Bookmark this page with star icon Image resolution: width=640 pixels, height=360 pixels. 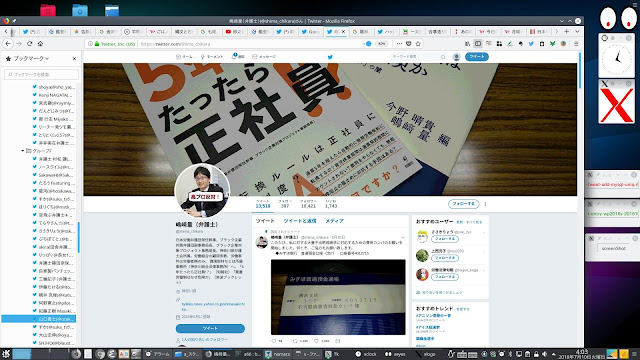[x=418, y=44]
